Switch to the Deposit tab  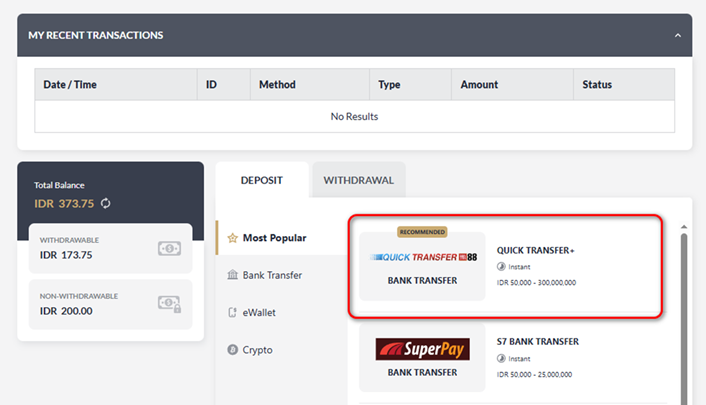[261, 181]
